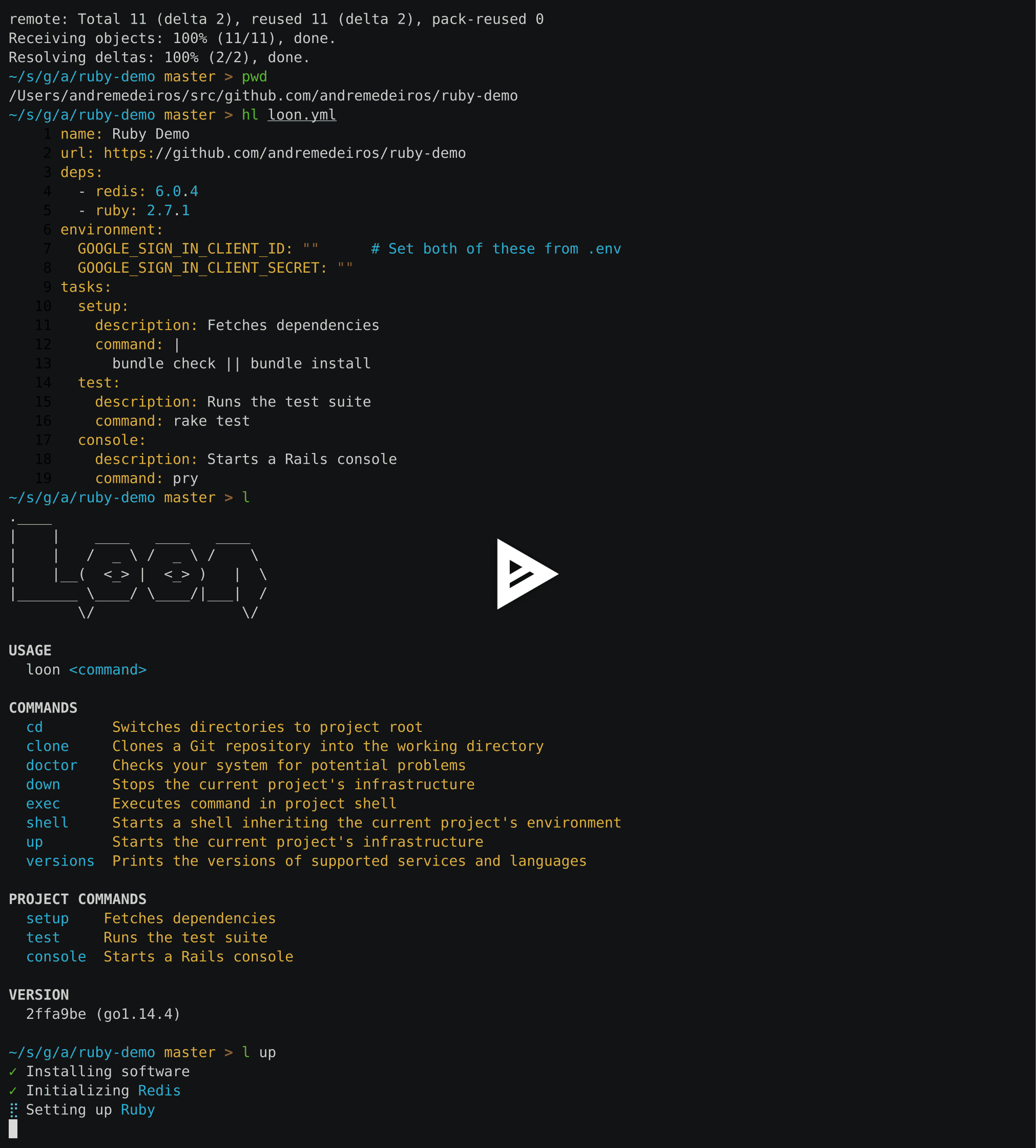Screen dimensions: 1036x1148
Task: Select the console project command
Action: (56, 957)
